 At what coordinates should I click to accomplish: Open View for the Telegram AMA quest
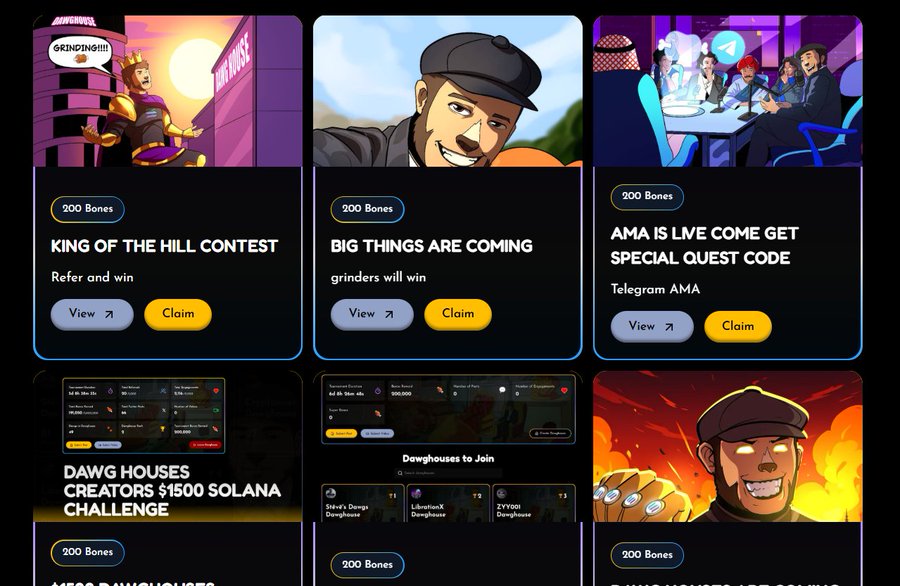coord(652,326)
